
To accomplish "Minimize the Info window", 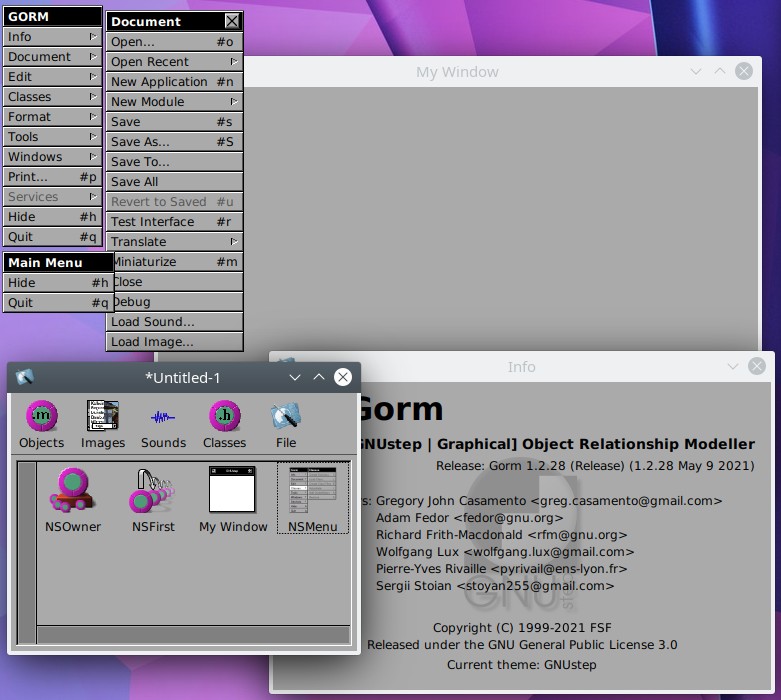I will click(733, 366).
